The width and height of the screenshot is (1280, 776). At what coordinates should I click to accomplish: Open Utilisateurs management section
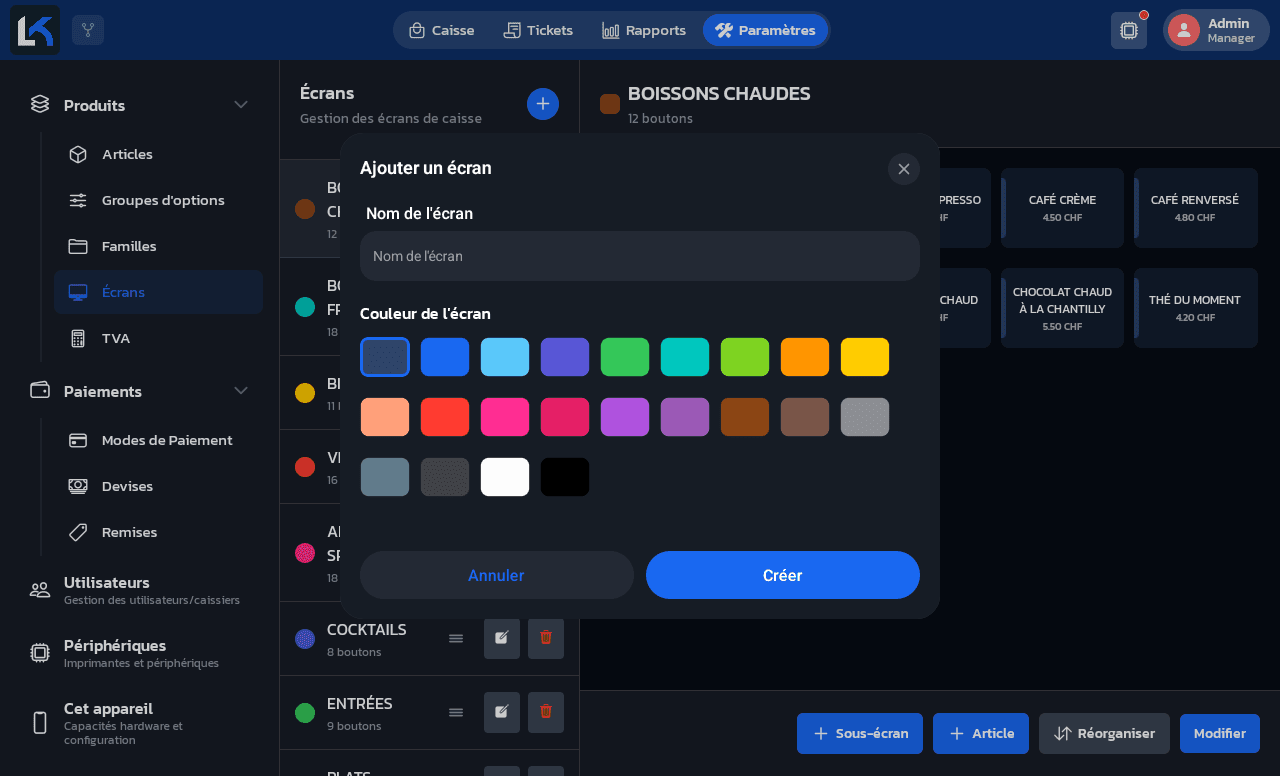click(x=139, y=590)
